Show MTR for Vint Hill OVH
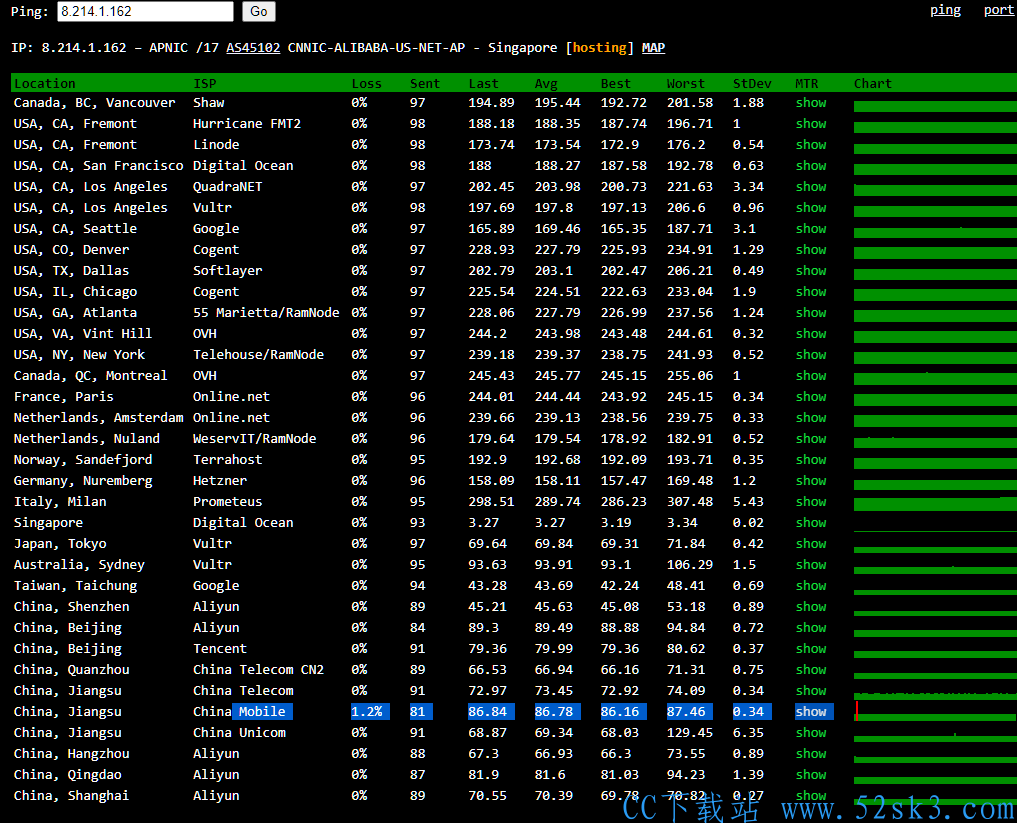Image resolution: width=1017 pixels, height=823 pixels. click(x=811, y=334)
